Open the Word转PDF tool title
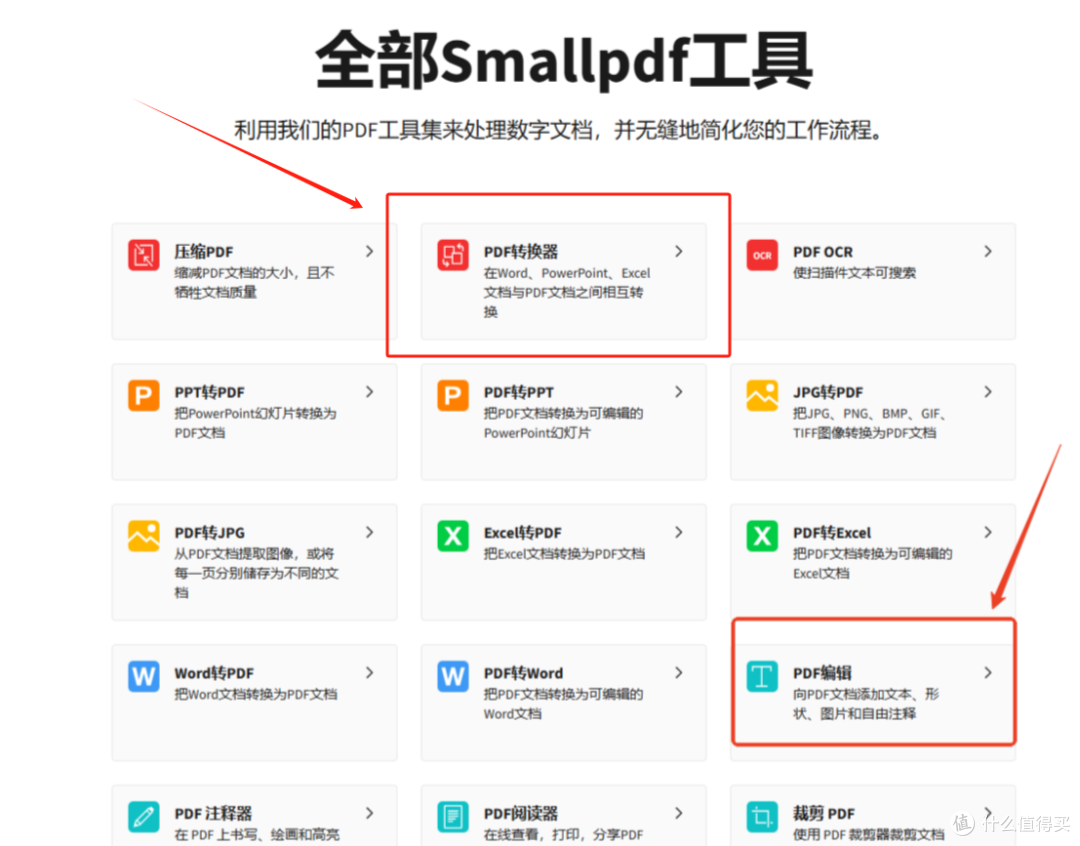The height and width of the screenshot is (846, 1080). point(214,674)
